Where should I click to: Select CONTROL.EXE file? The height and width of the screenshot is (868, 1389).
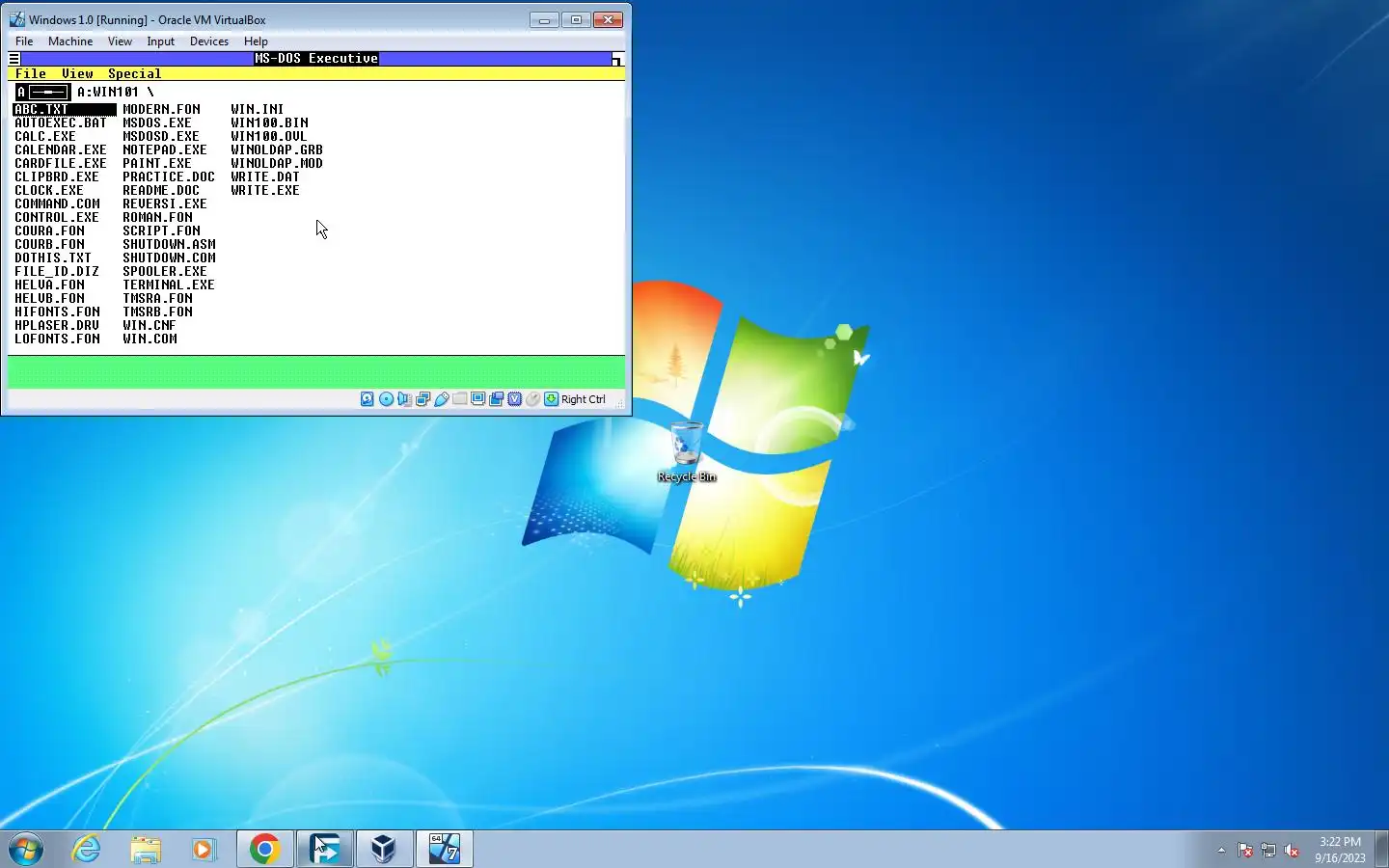(x=57, y=217)
